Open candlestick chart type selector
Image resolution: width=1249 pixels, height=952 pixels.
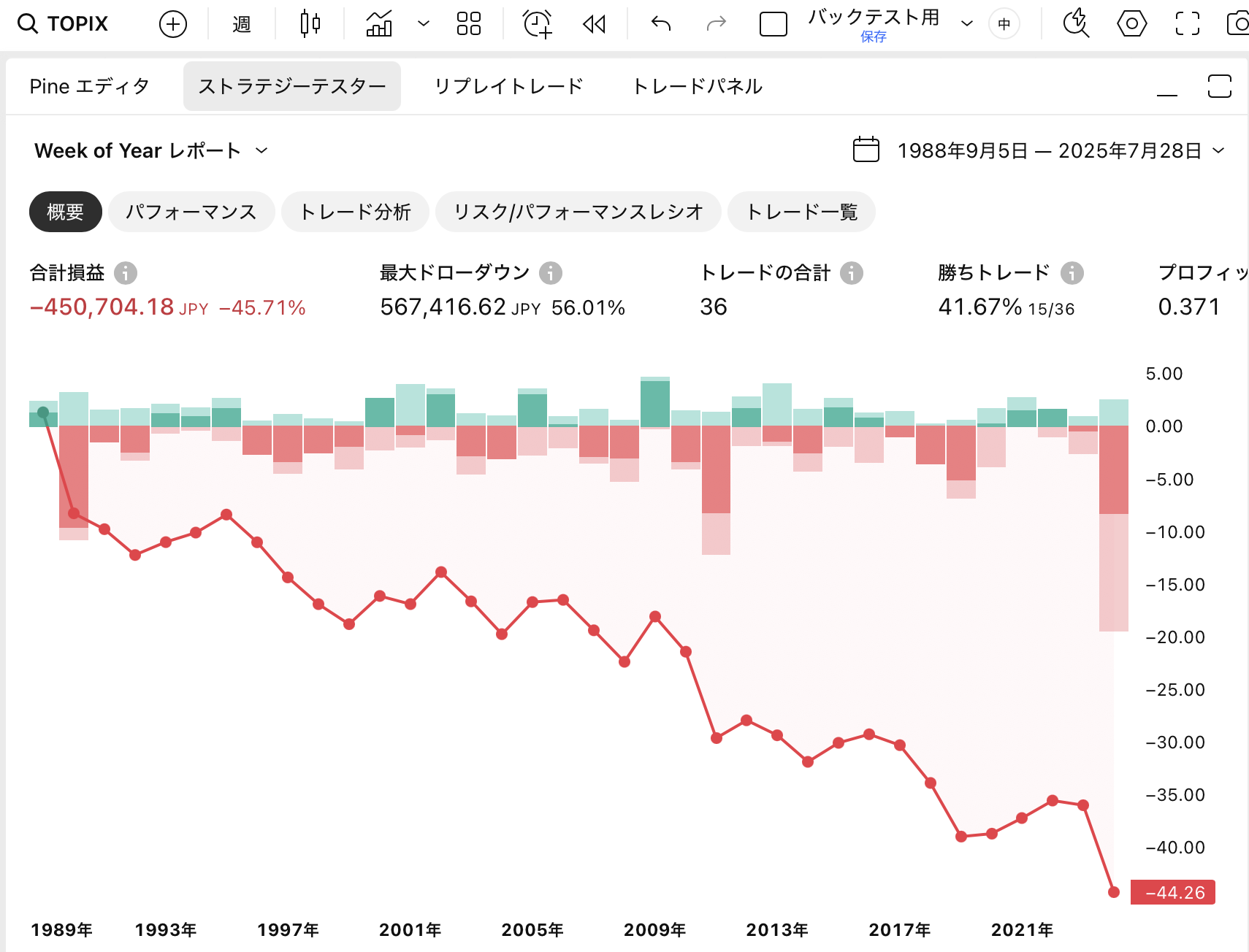point(310,24)
